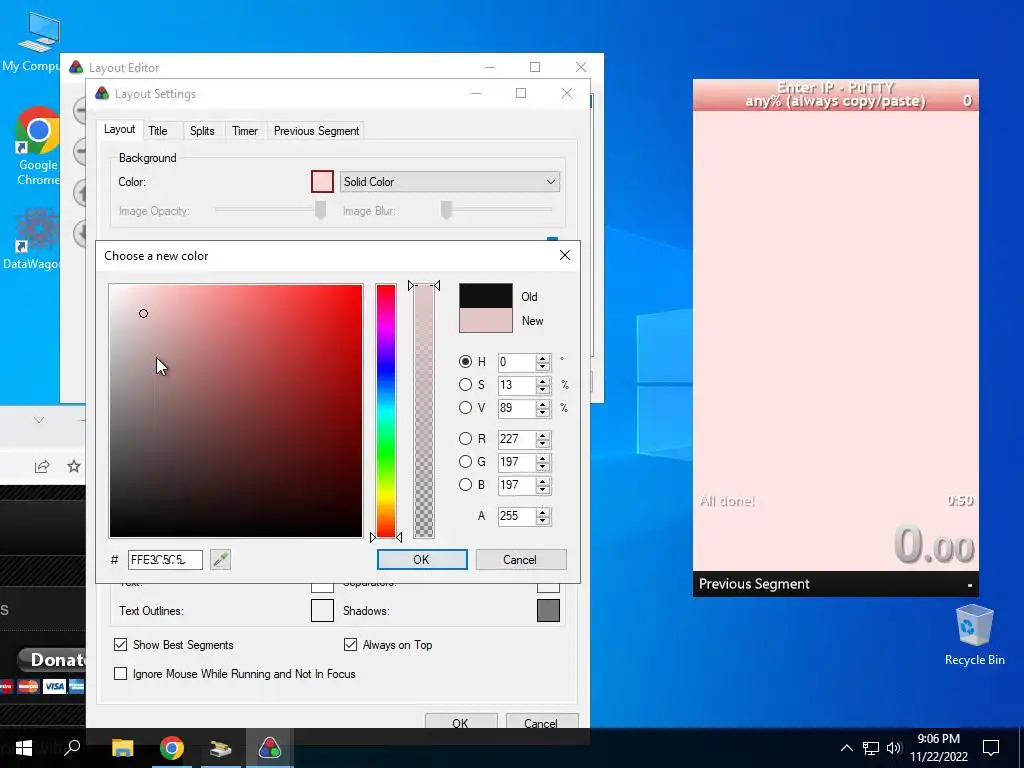The height and width of the screenshot is (768, 1024).
Task: Enable Ignore Mouse While Running checkbox
Action: pyautogui.click(x=120, y=673)
